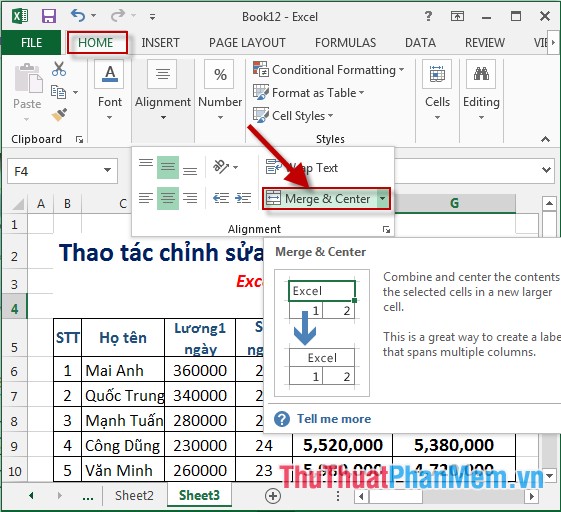
Task: Switch to the DATA tab
Action: click(x=420, y=43)
